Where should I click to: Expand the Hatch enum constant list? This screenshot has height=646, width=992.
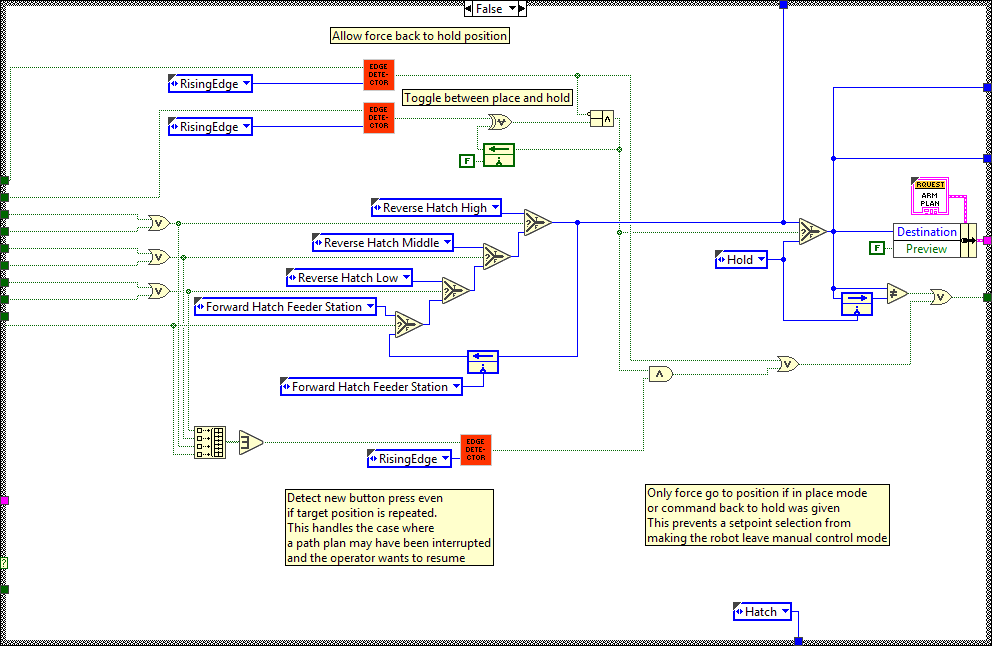pyautogui.click(x=783, y=611)
